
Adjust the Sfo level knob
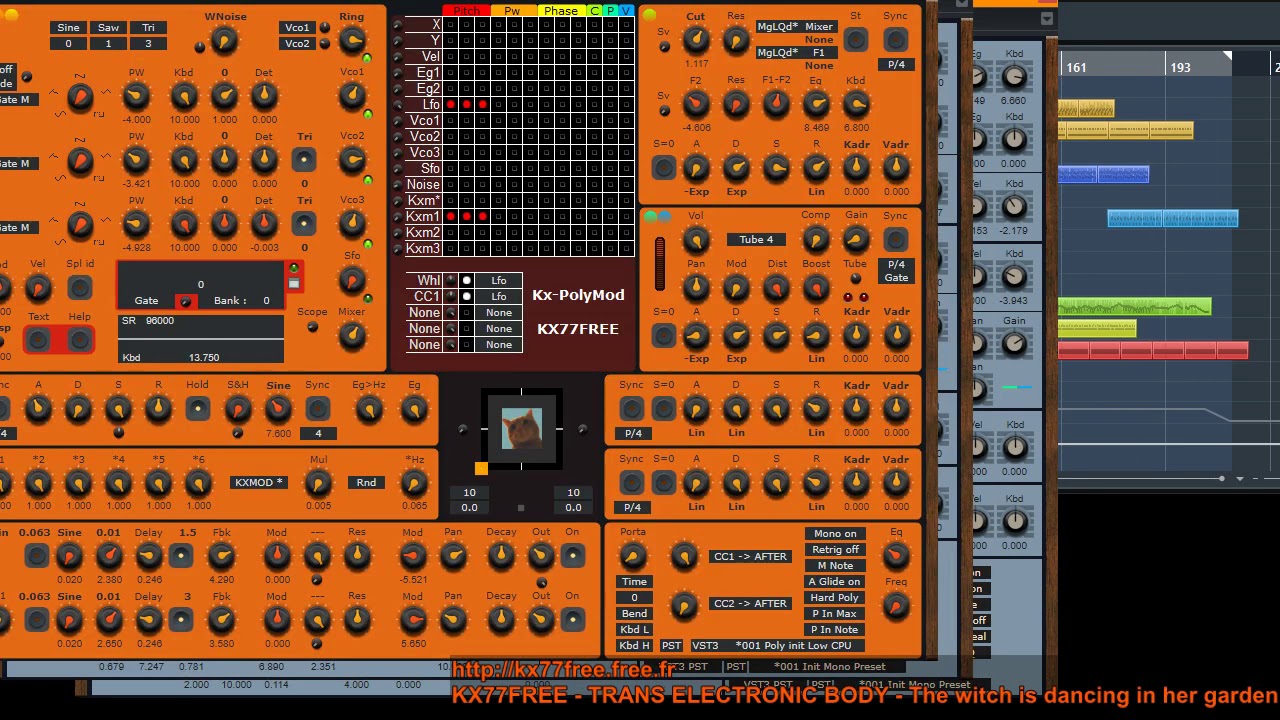352,280
